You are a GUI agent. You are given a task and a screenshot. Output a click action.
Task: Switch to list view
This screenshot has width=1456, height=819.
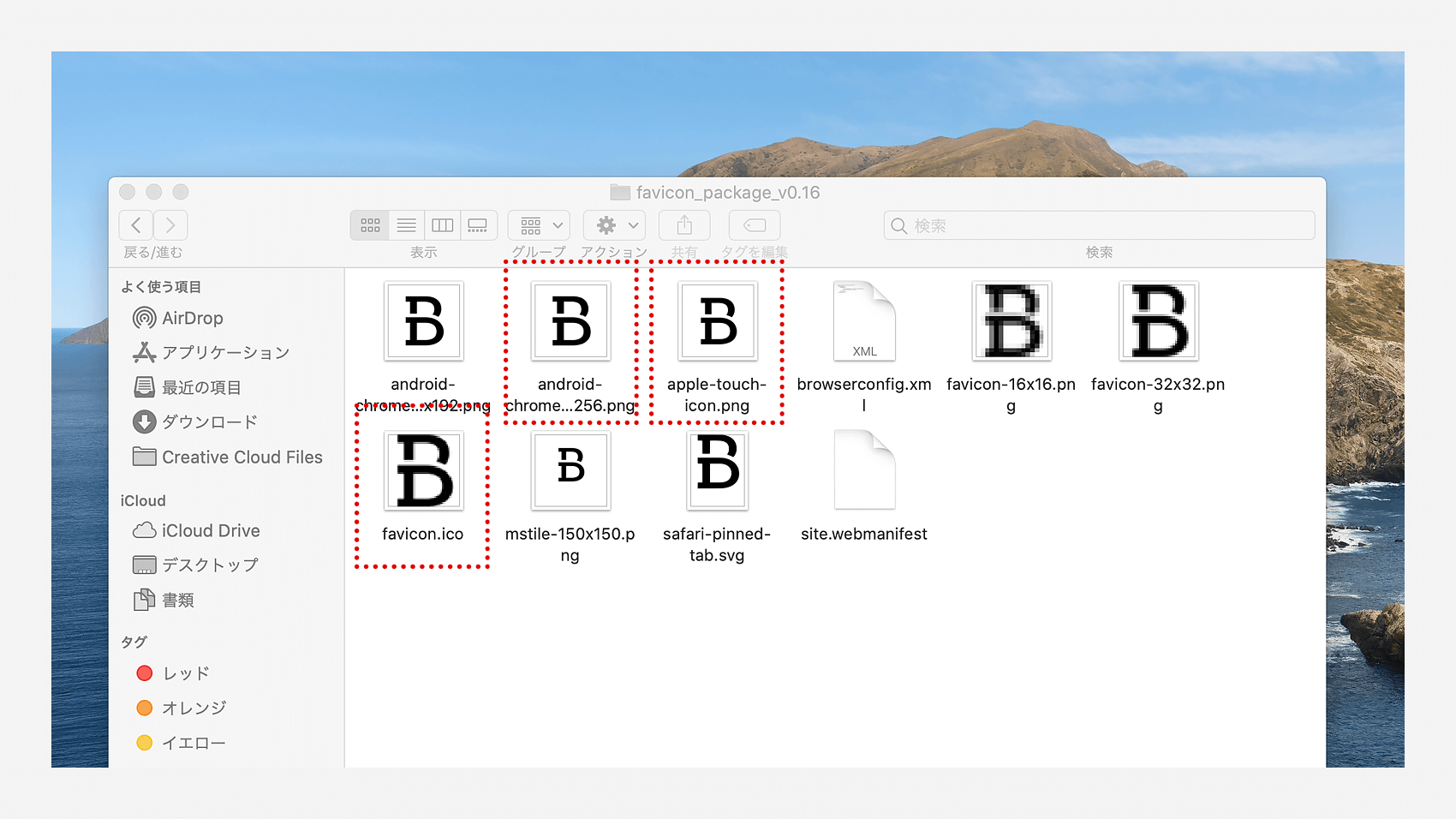(406, 224)
